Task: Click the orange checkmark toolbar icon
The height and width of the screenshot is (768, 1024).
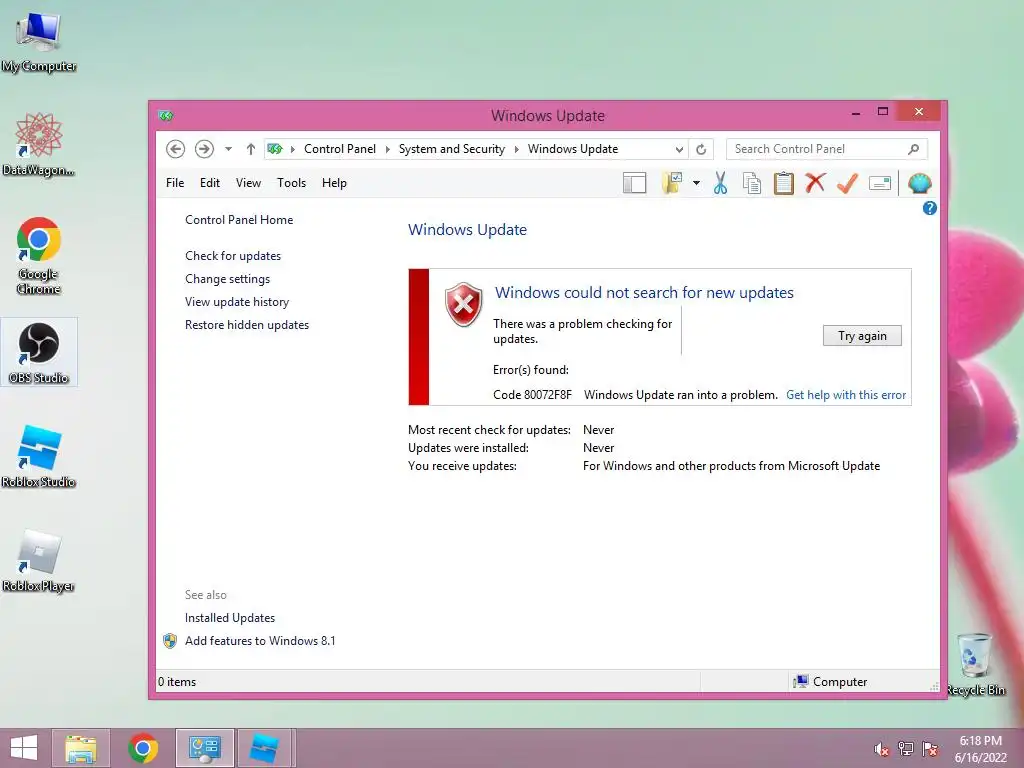Action: pos(847,184)
